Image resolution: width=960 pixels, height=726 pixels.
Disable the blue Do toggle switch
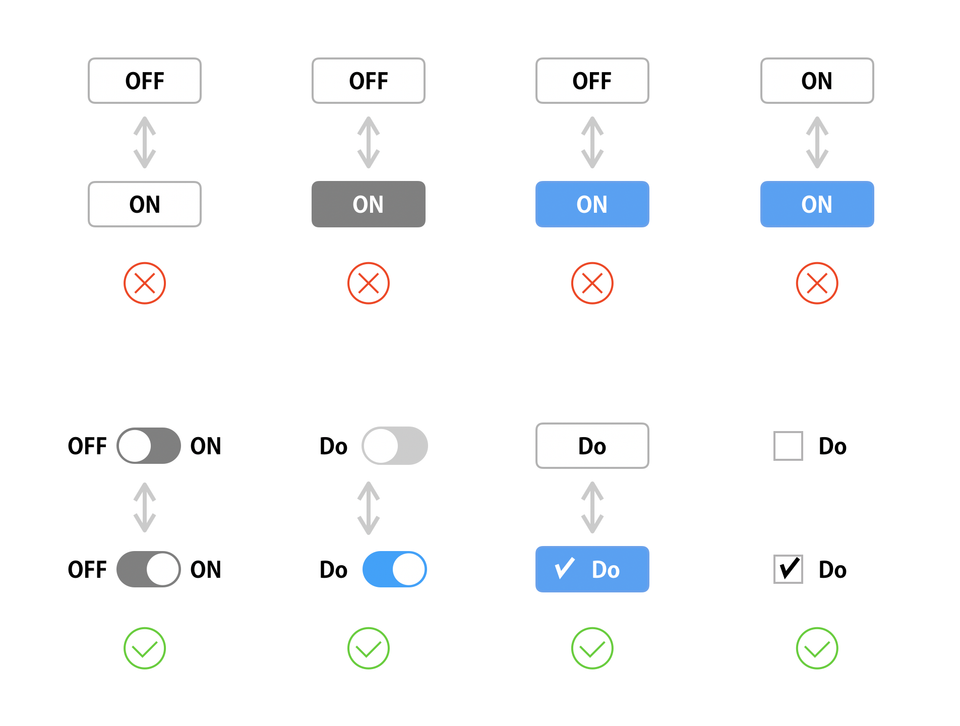click(395, 569)
